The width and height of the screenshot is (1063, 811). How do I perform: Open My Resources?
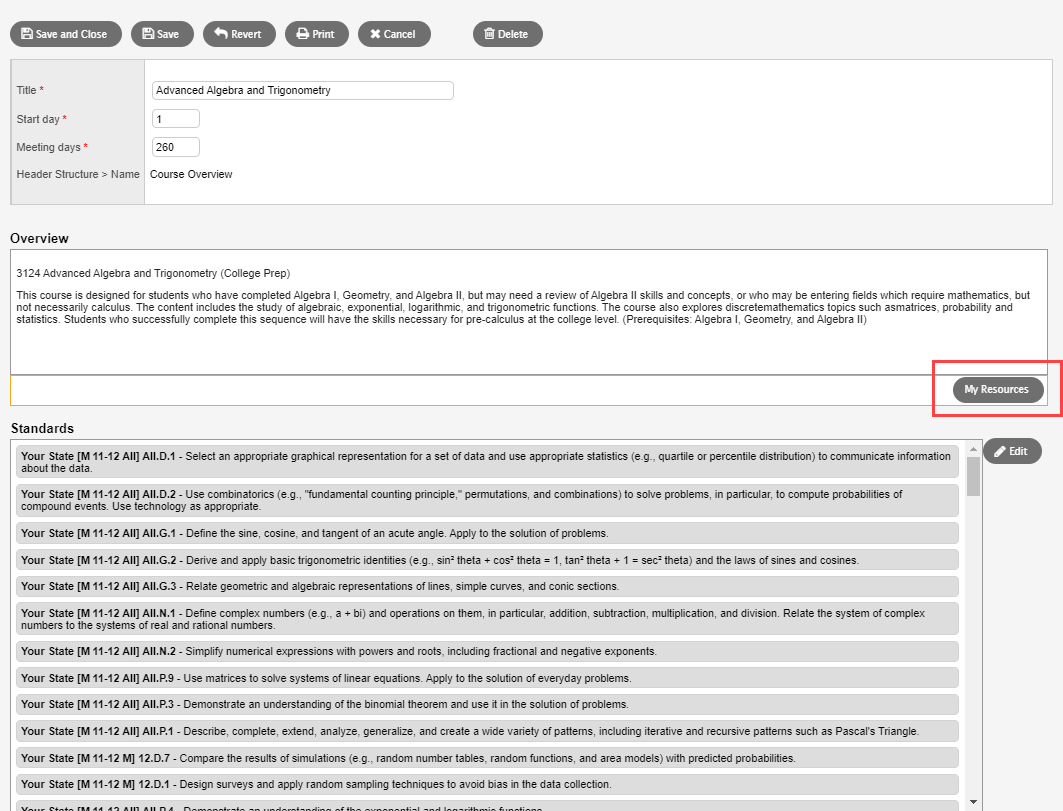pyautogui.click(x=997, y=390)
